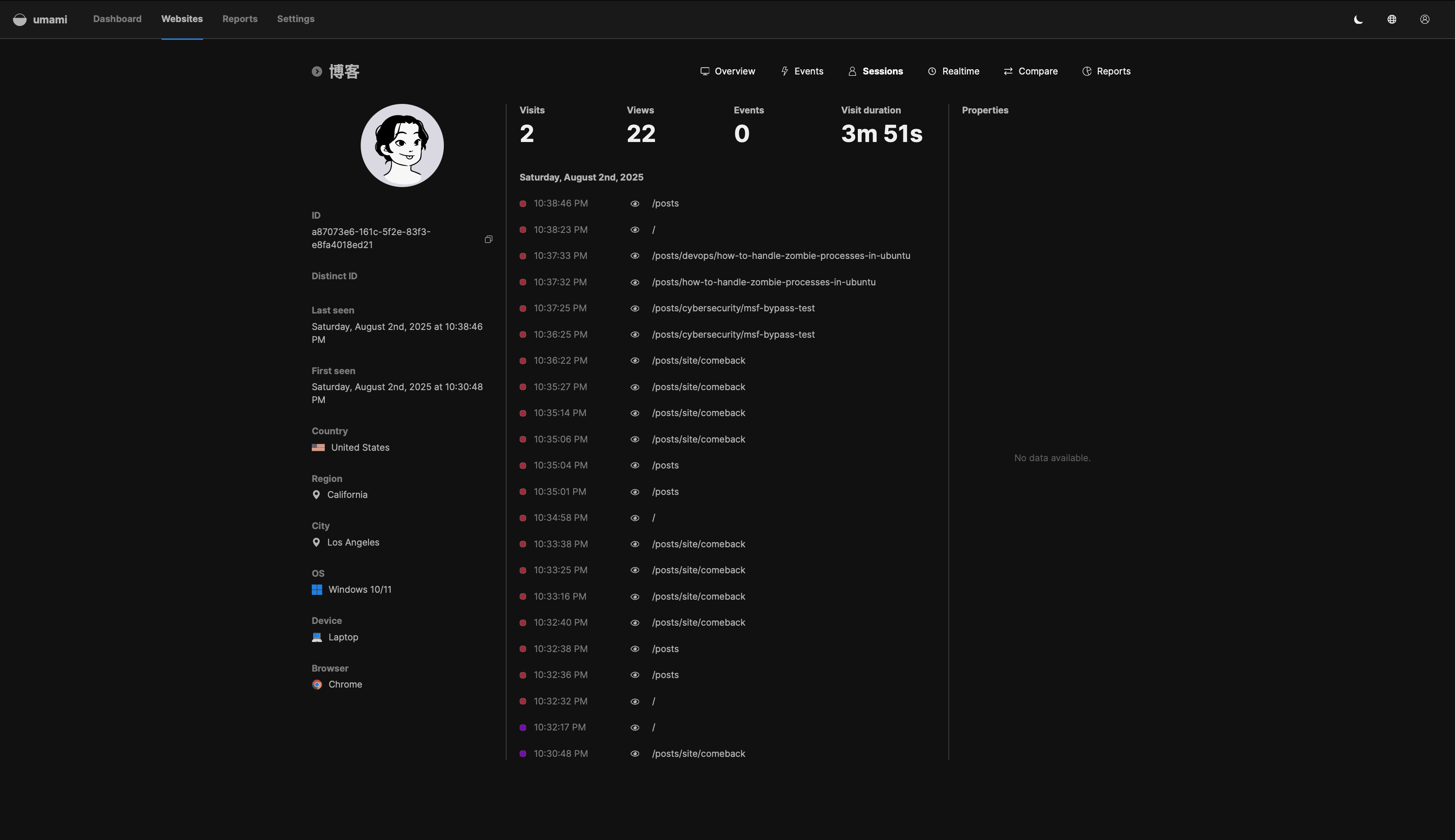Screen dimensions: 1455x840
Task: Click red dot marker at 10:36:22 PM
Action: pyautogui.click(x=523, y=361)
